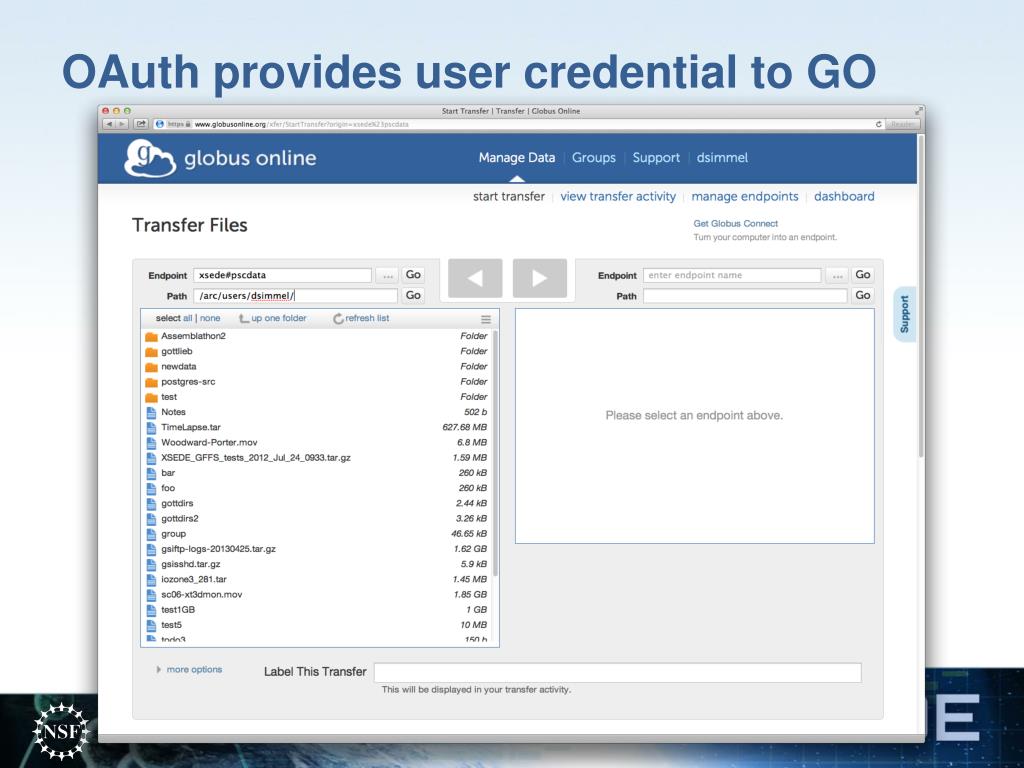Viewport: 1024px width, 768px height.
Task: Click the gsisshd.tar.gz file icon
Action: pyautogui.click(x=152, y=564)
